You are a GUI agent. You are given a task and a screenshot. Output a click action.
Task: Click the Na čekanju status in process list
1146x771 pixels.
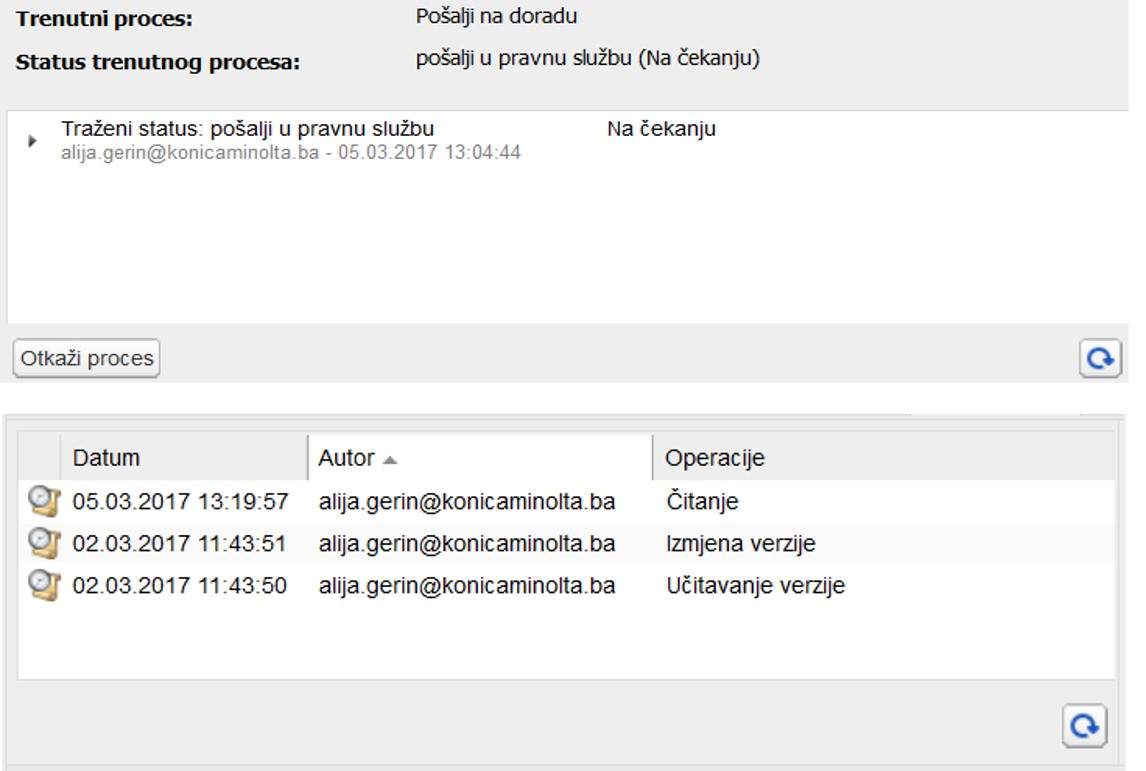click(x=661, y=129)
